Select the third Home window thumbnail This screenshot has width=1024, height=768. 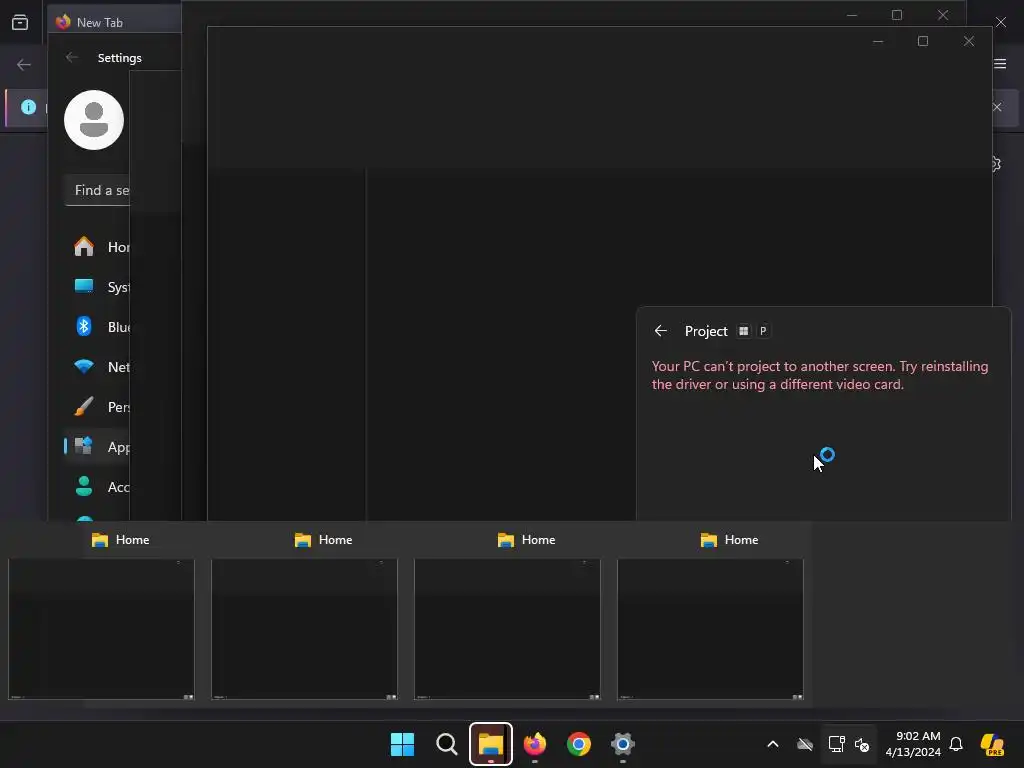click(507, 629)
